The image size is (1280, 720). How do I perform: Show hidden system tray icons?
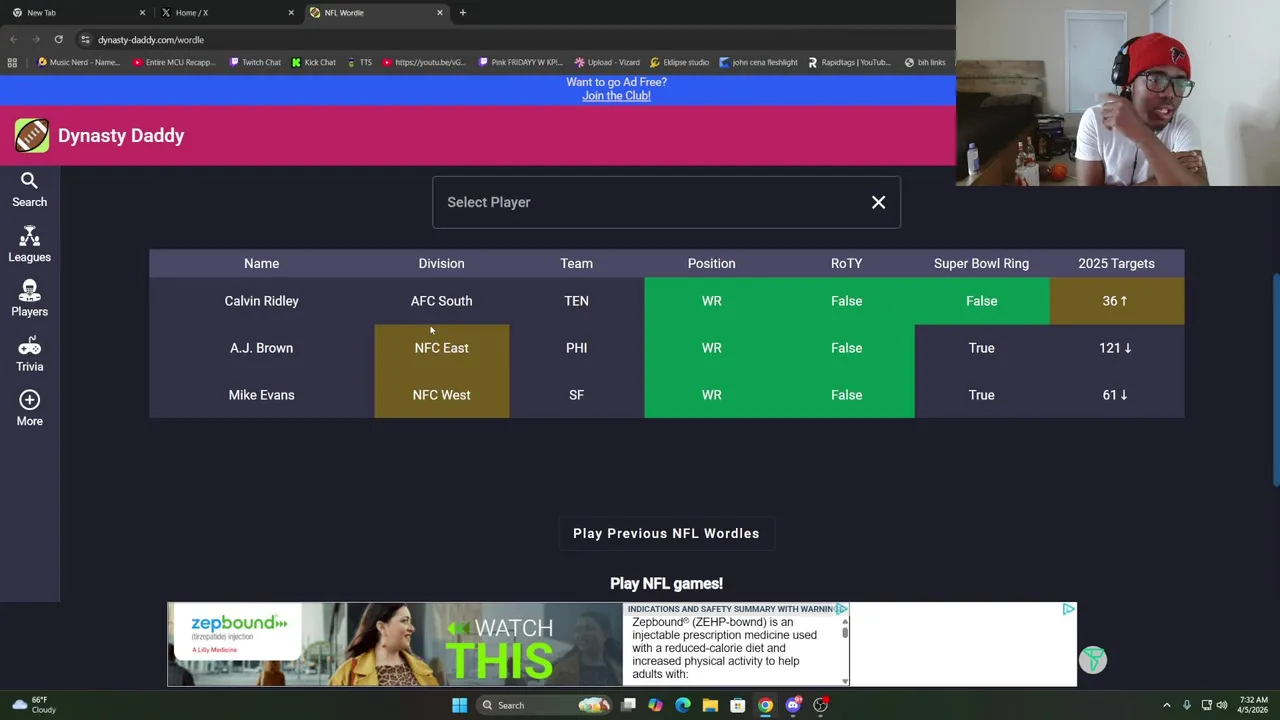1166,705
